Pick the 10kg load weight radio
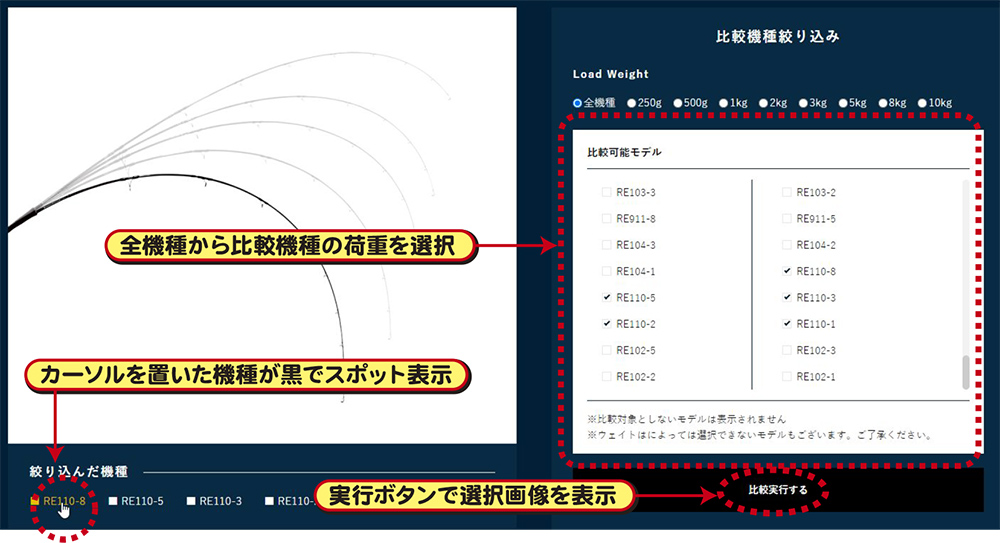This screenshot has height=543, width=1000. pyautogui.click(x=924, y=103)
